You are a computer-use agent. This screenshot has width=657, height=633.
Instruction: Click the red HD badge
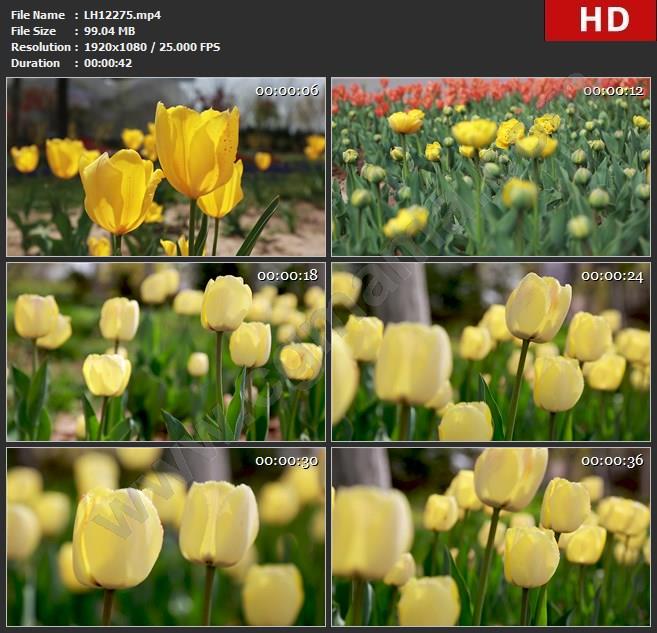[x=600, y=20]
